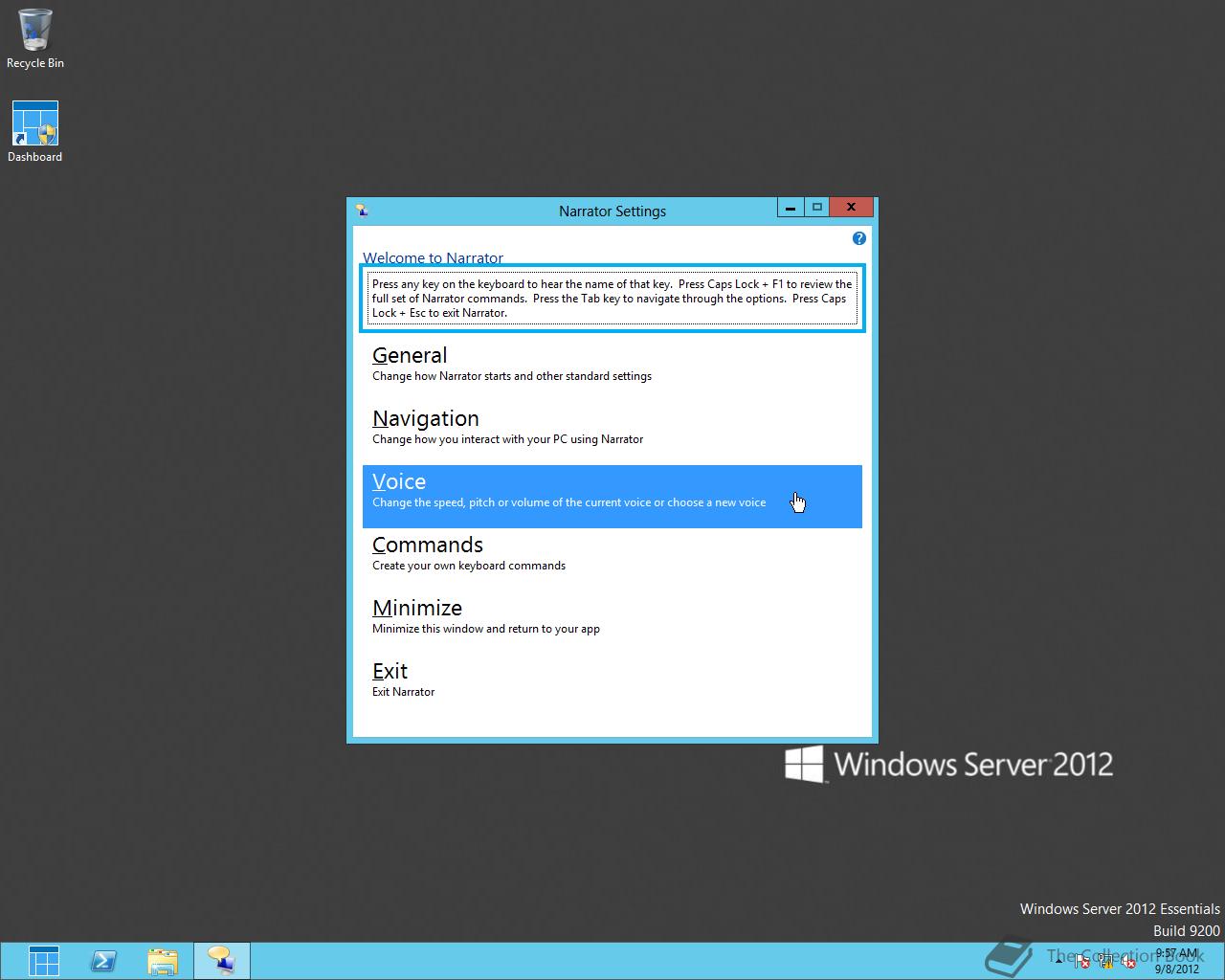Launch PowerShell from the taskbar
The width and height of the screenshot is (1225, 980).
(103, 961)
